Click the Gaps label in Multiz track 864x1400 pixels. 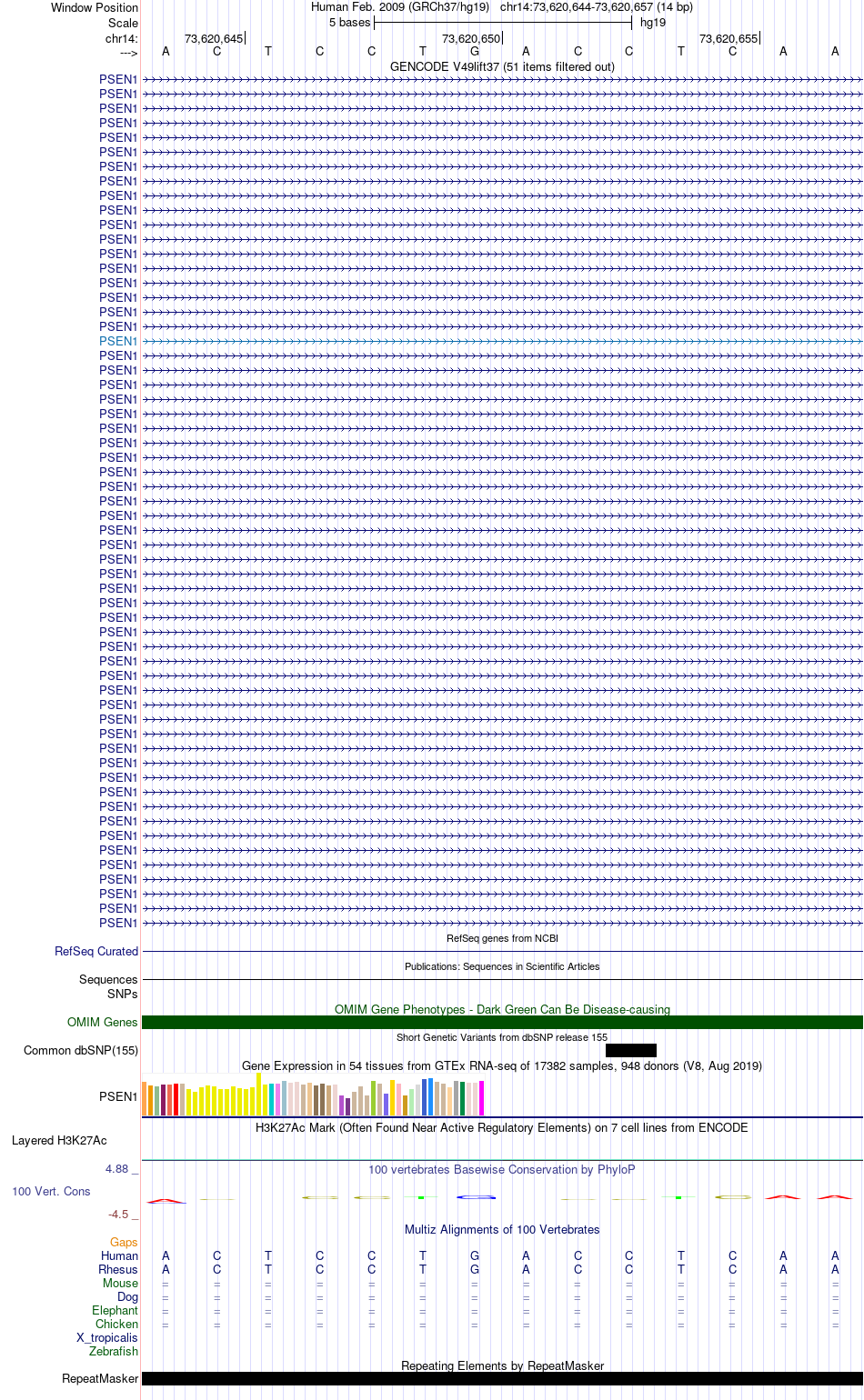[124, 1243]
